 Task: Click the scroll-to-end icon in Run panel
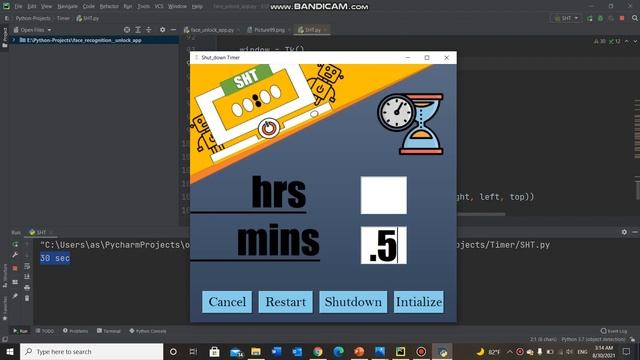click(27, 277)
